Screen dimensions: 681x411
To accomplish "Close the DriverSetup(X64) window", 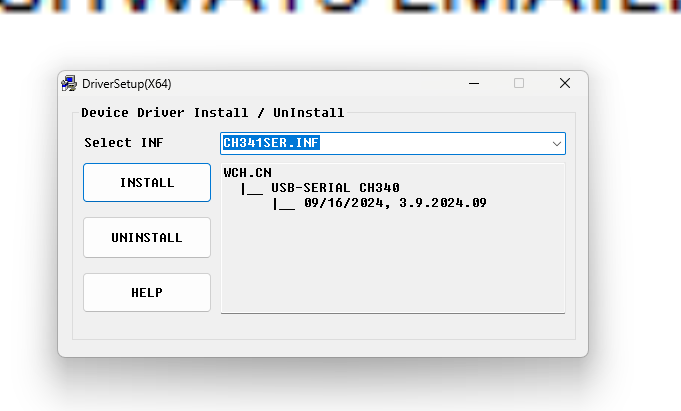I will 565,83.
